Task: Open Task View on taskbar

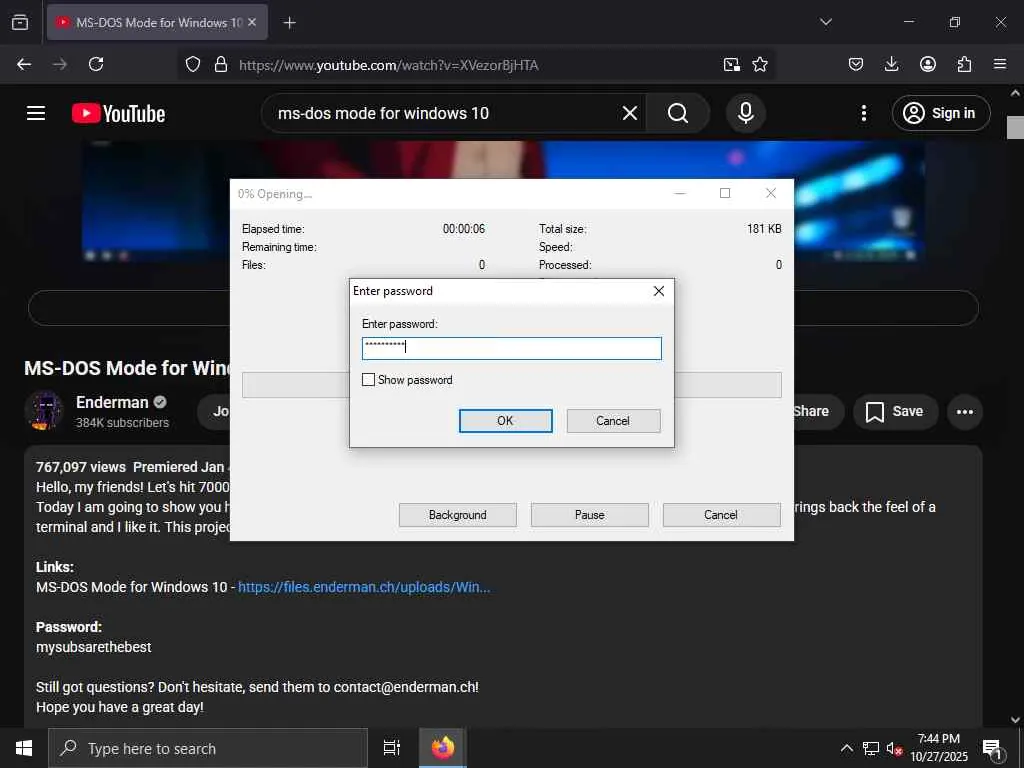Action: click(391, 748)
